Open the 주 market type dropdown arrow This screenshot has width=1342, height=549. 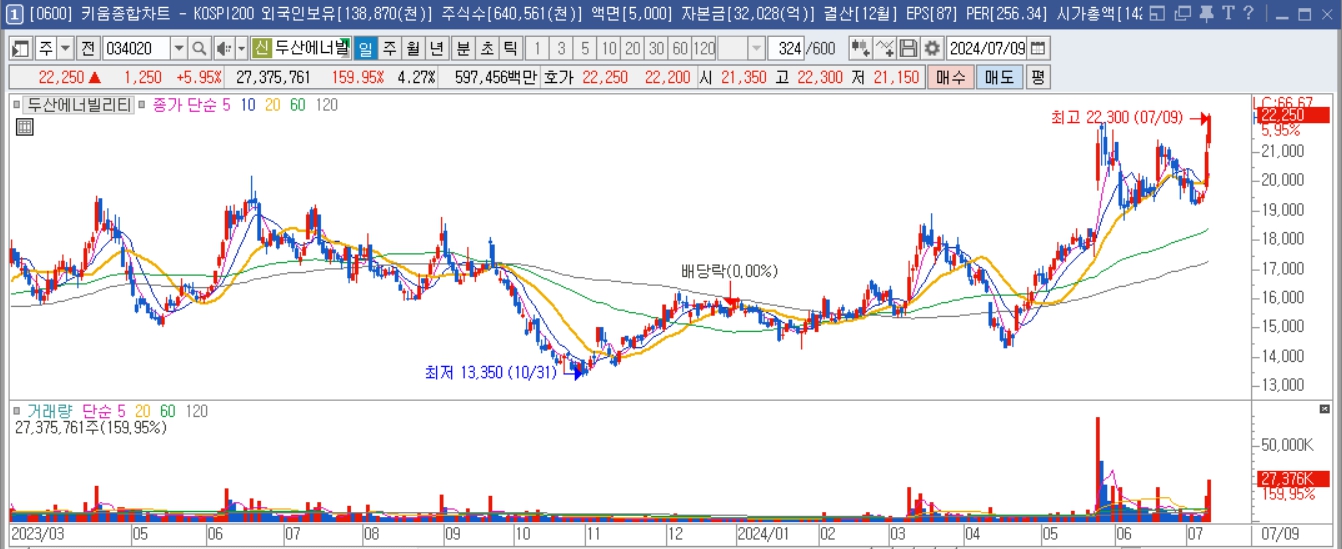click(66, 49)
